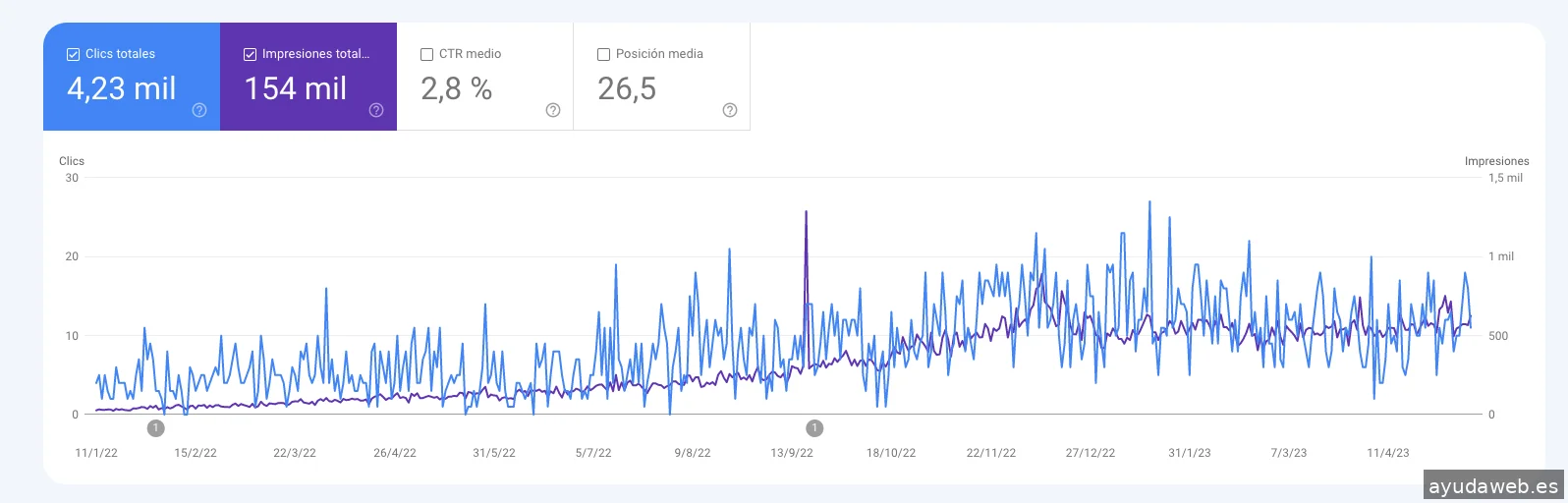Image resolution: width=1568 pixels, height=503 pixels.
Task: Open help icon in Posición media card
Action: pyautogui.click(x=730, y=110)
